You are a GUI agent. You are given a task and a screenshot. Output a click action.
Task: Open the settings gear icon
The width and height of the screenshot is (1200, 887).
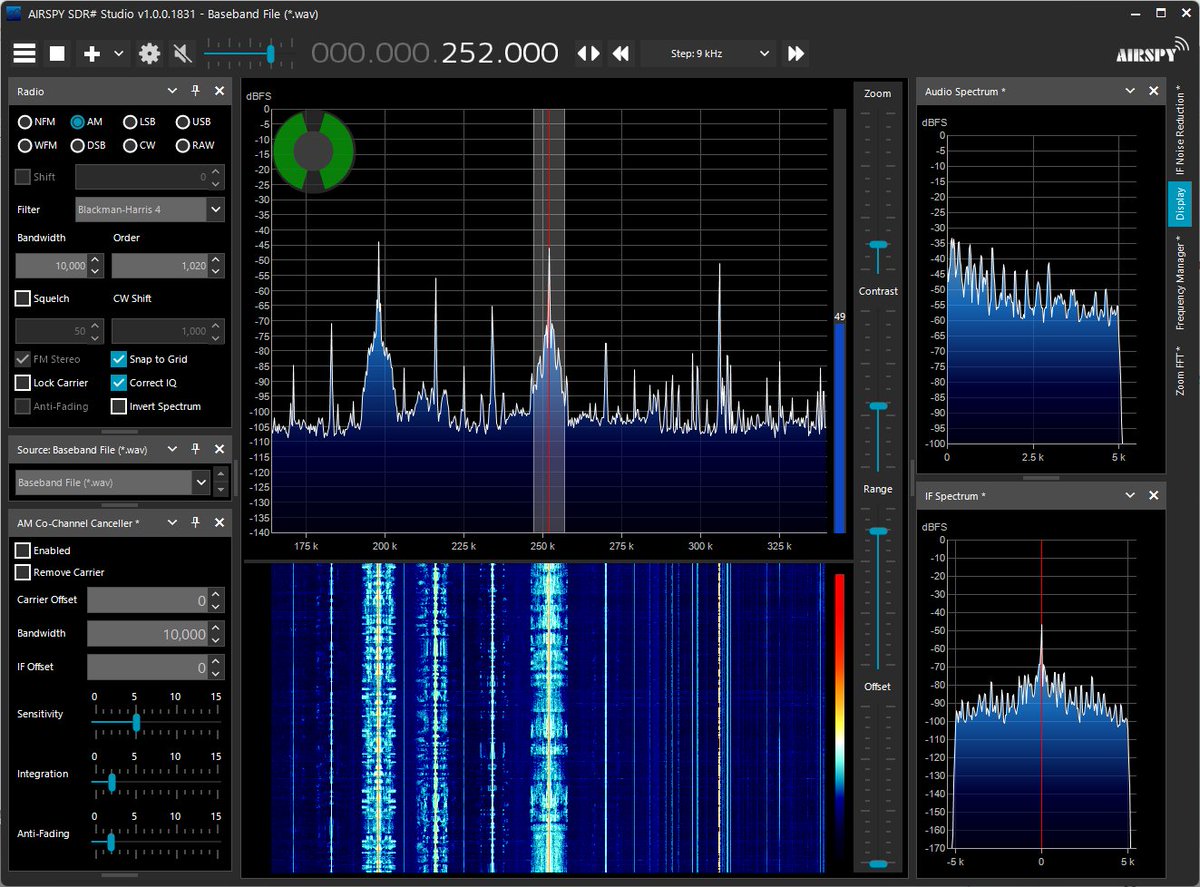[148, 53]
